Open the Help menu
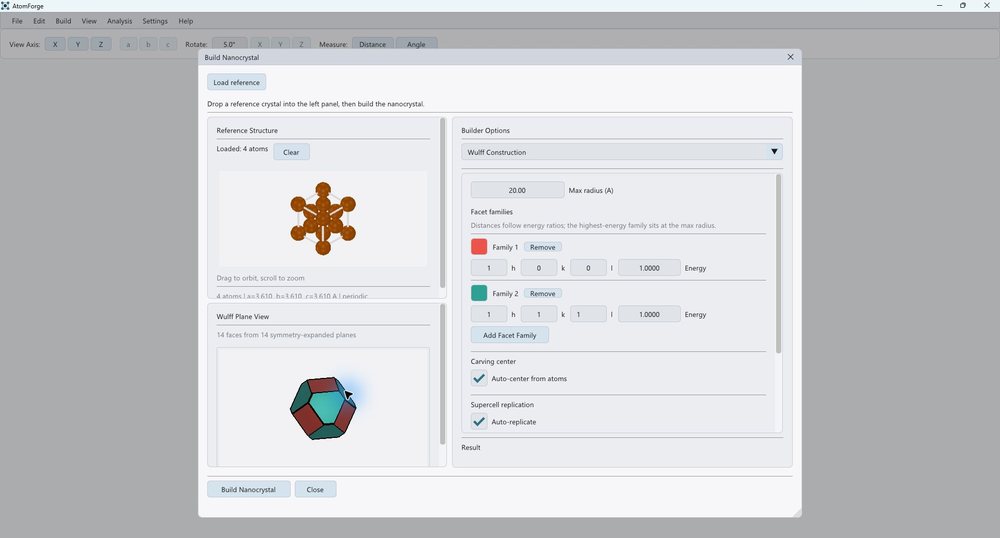 186,21
